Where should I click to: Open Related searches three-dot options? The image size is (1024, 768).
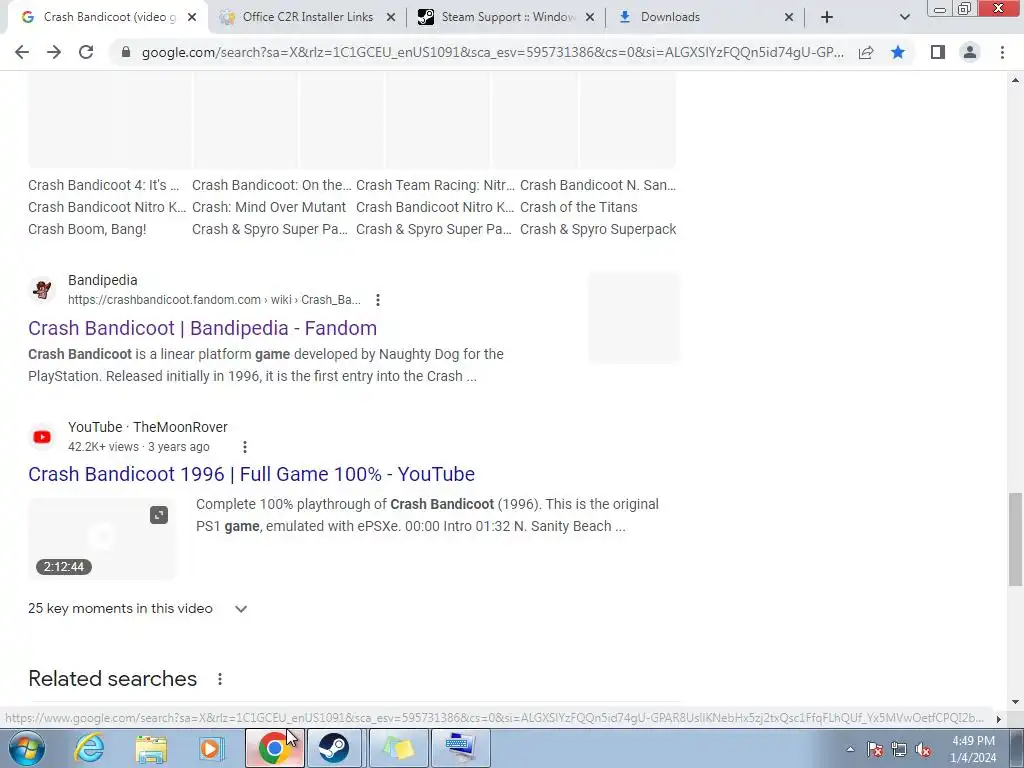click(220, 679)
